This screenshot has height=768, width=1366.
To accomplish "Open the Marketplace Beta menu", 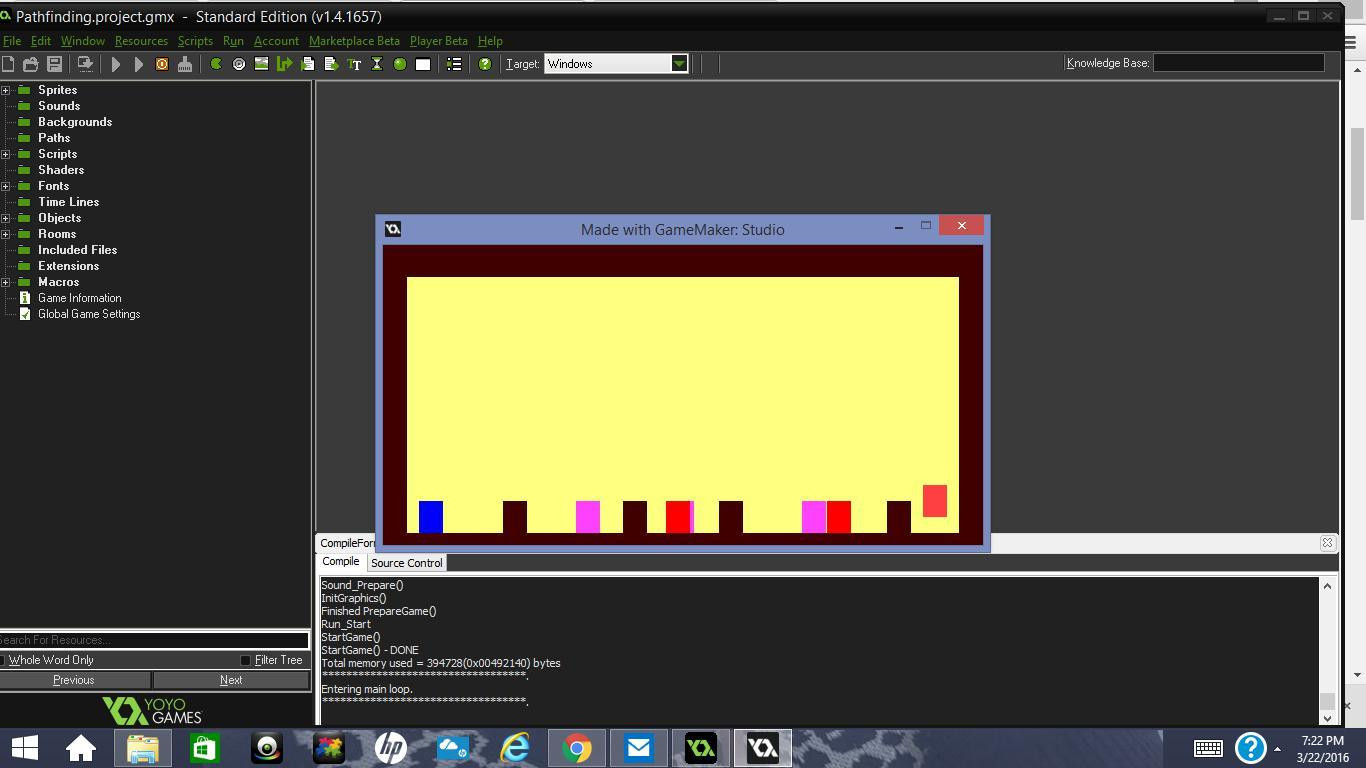I will 354,41.
